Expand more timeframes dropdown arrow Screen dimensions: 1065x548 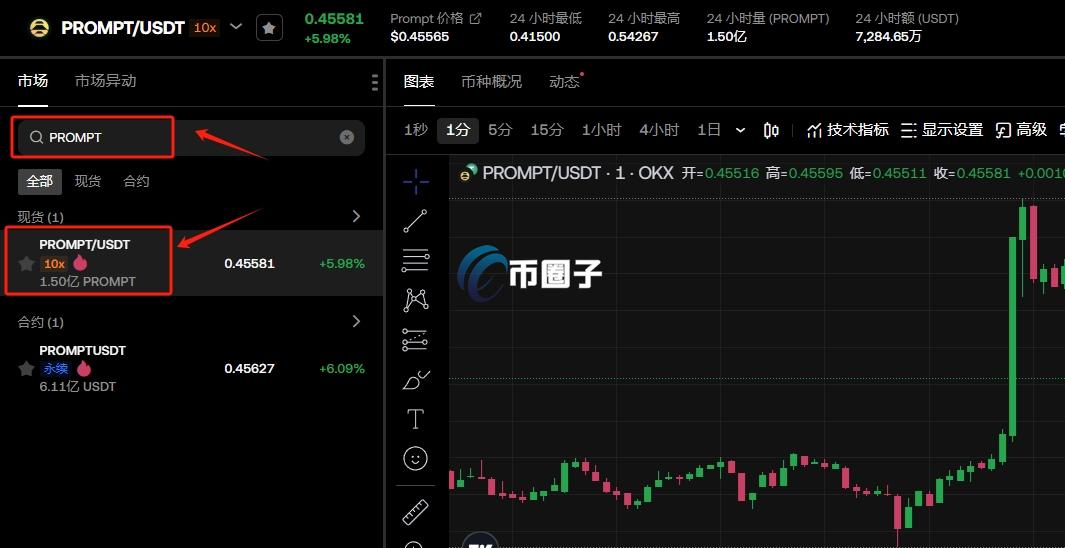pyautogui.click(x=740, y=130)
